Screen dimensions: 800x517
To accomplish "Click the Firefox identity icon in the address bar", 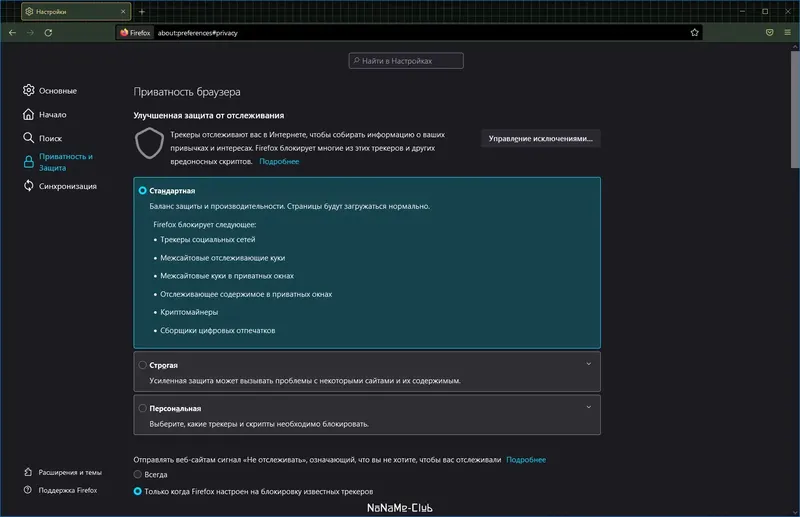I will click(x=135, y=33).
